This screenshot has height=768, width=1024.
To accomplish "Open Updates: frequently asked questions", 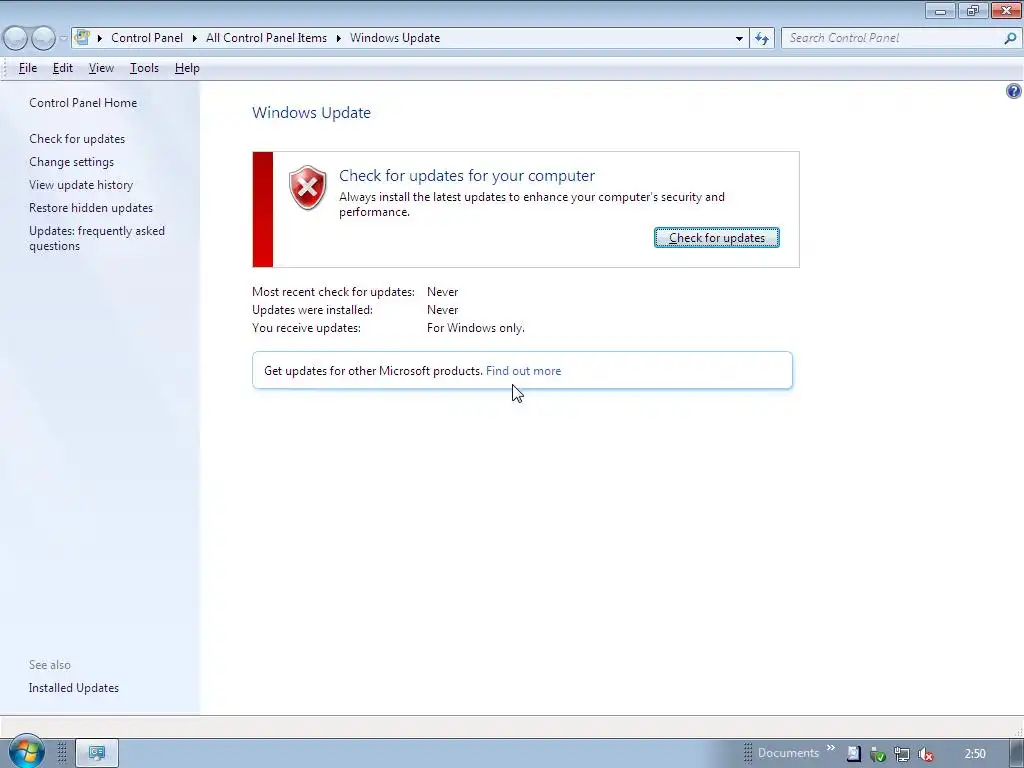I will (97, 238).
